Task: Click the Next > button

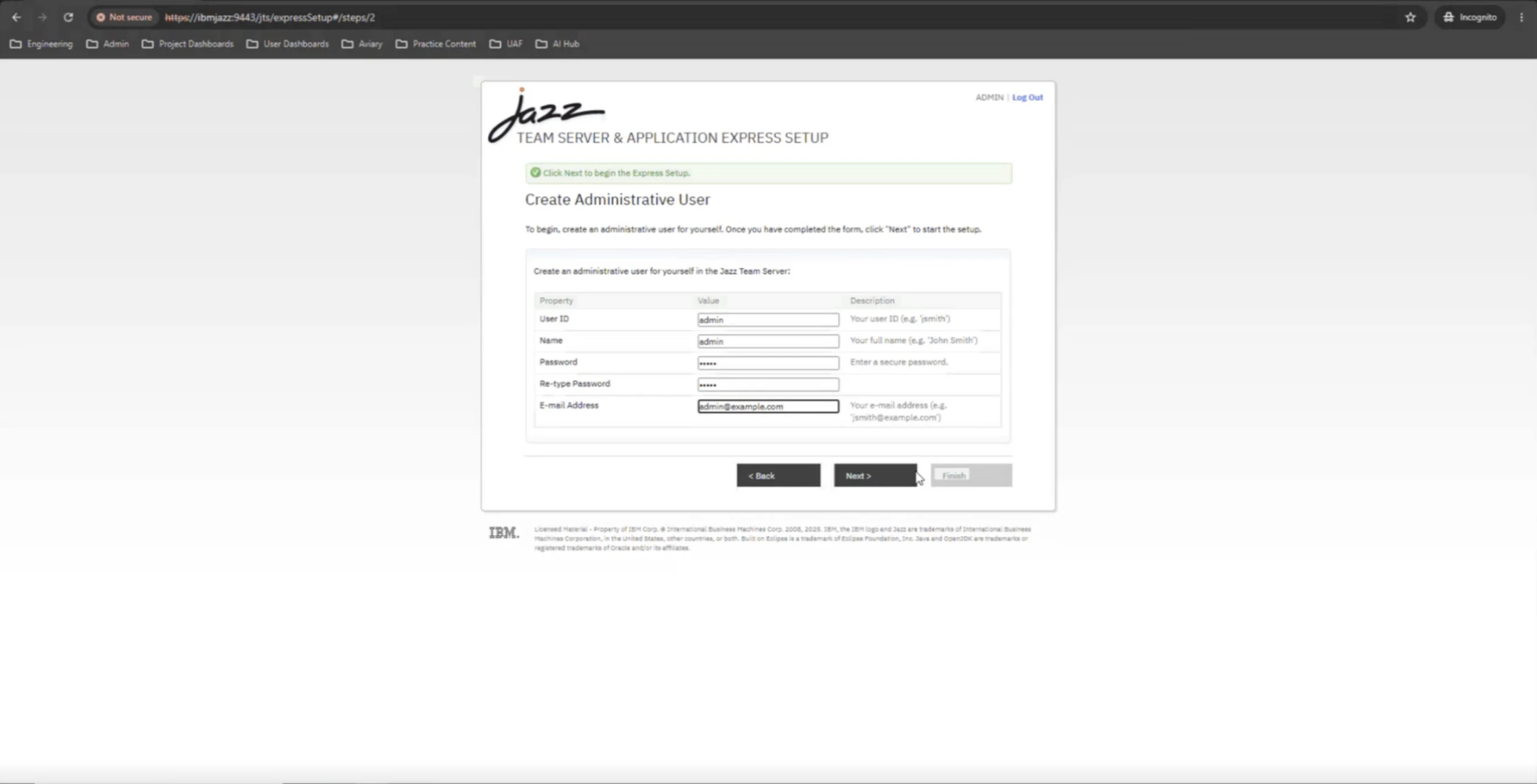Action: 875,475
